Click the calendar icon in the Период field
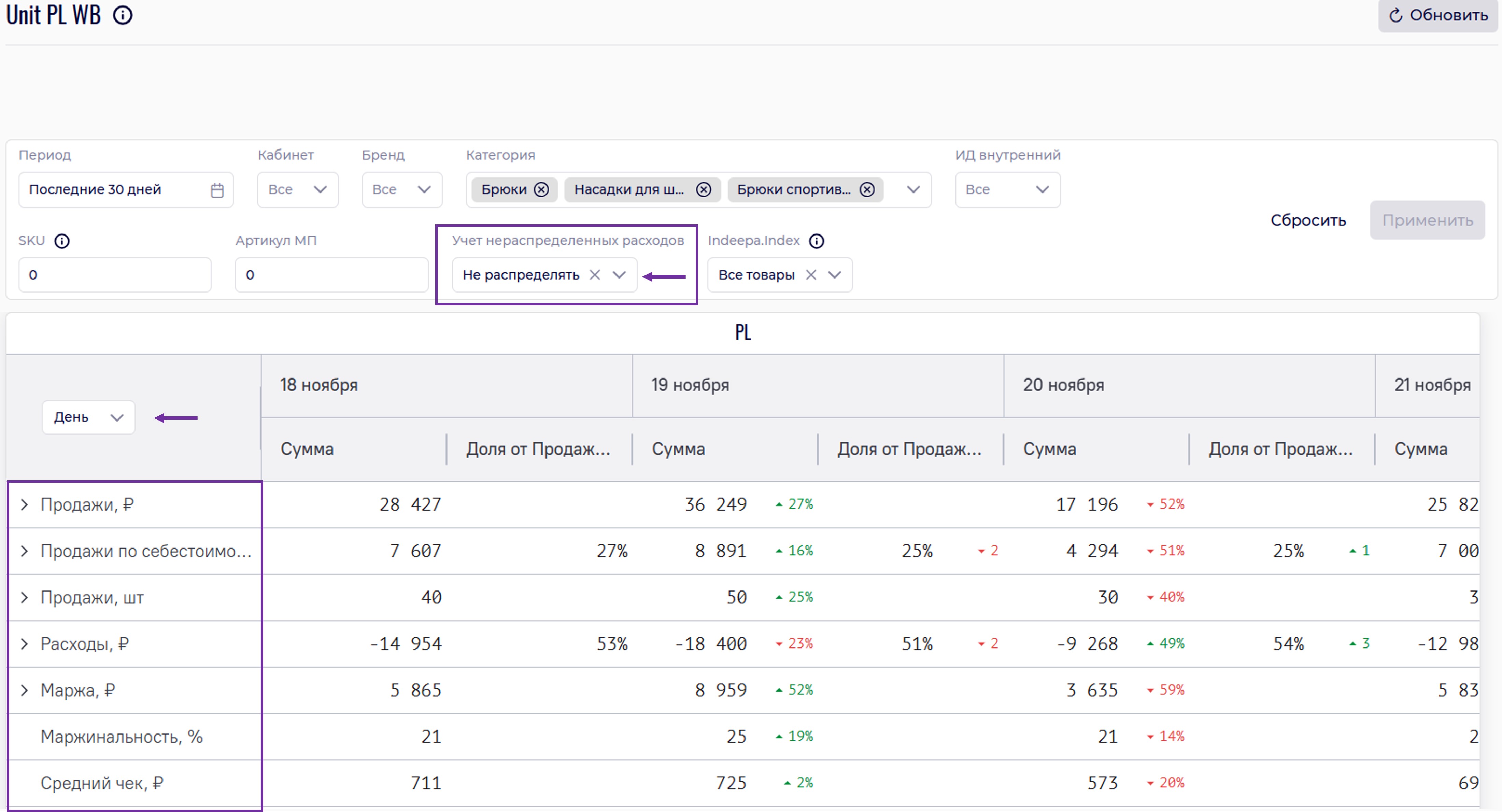The width and height of the screenshot is (1502, 812). coord(217,190)
